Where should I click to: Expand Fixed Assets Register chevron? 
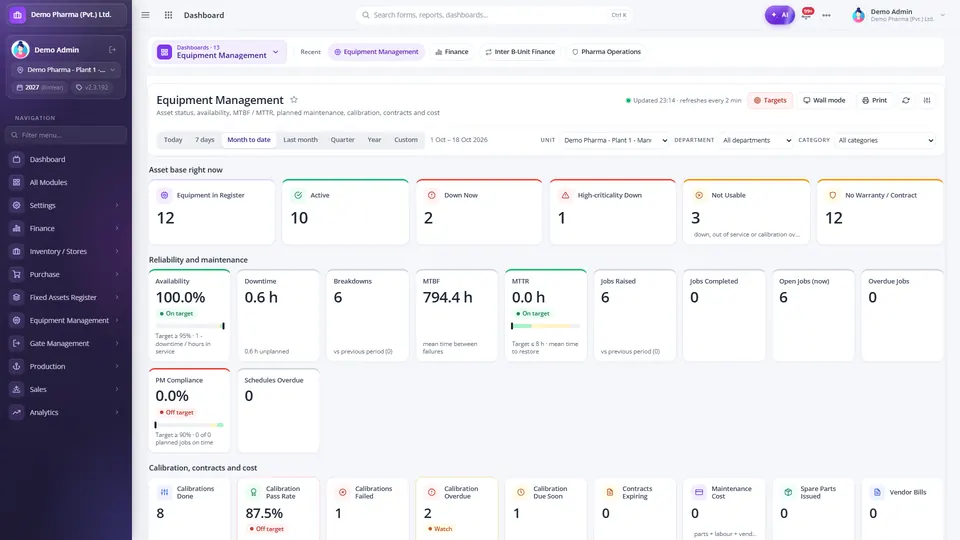(116, 298)
